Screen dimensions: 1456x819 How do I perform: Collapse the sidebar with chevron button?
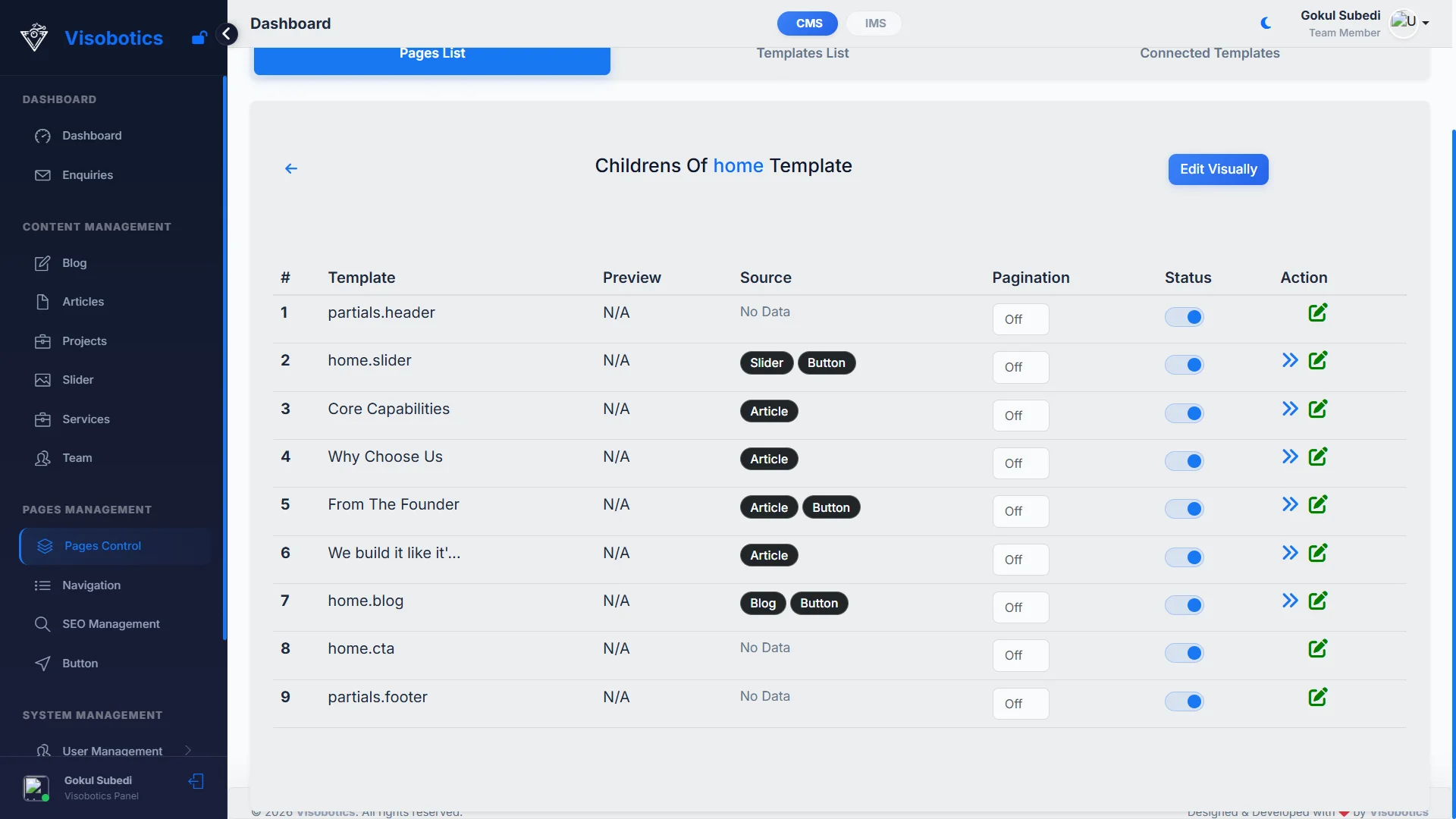coord(226,34)
